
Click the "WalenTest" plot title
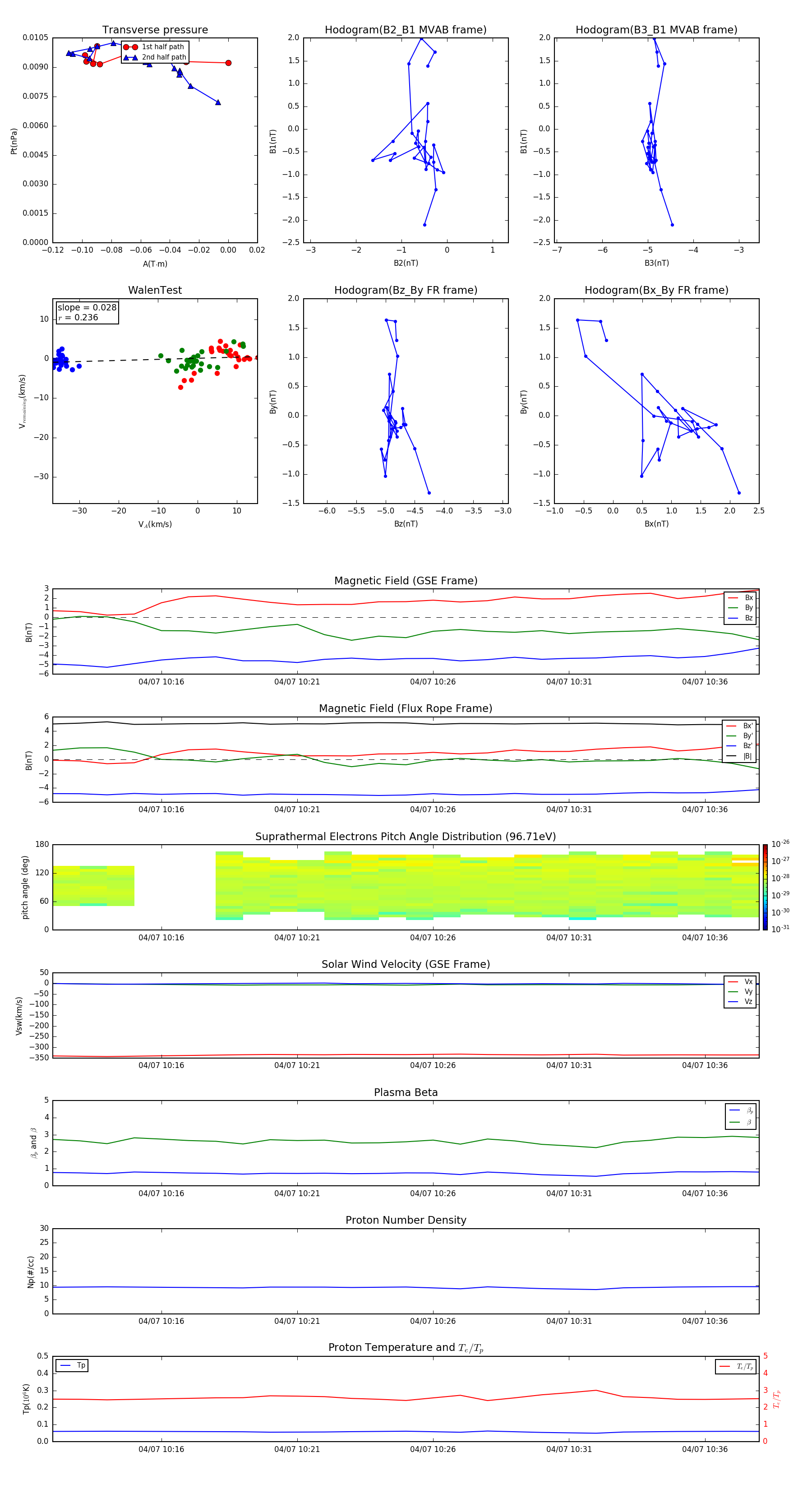coord(155,290)
